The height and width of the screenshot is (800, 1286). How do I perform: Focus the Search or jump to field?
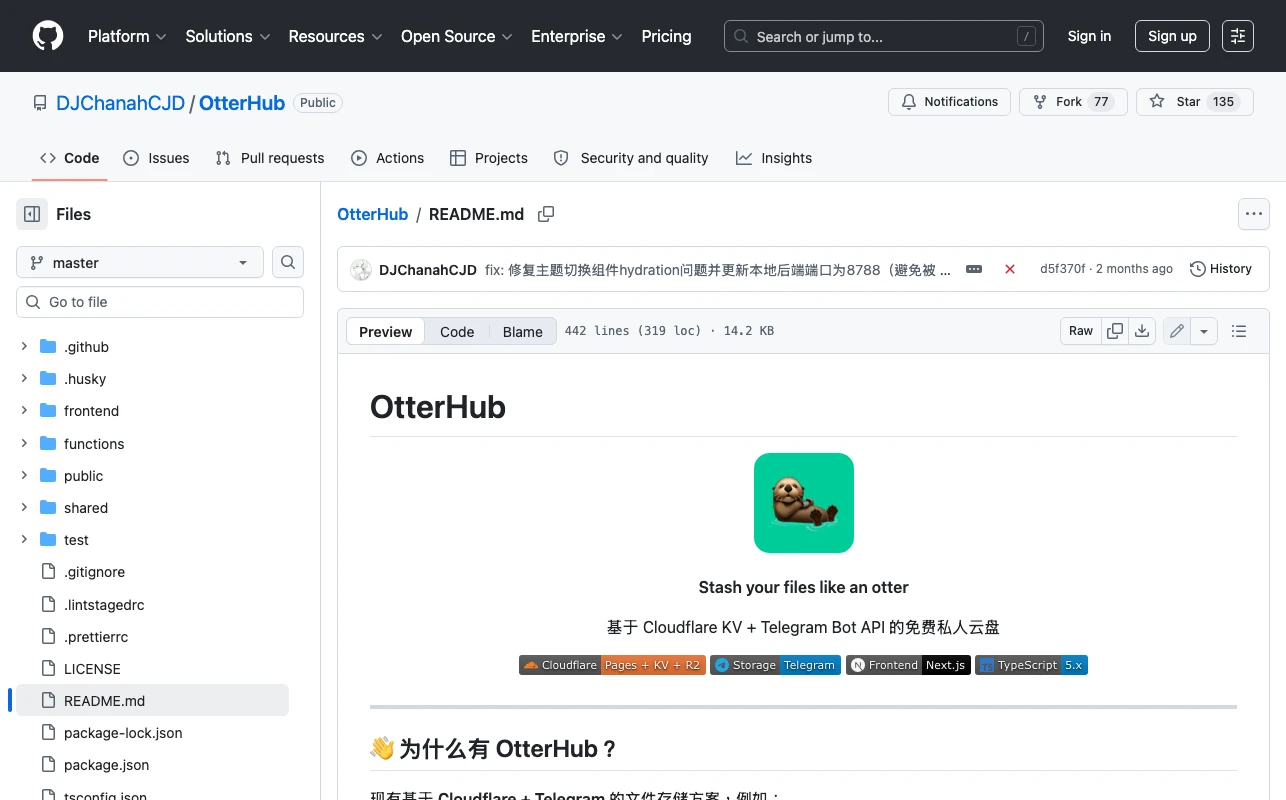pyautogui.click(x=884, y=36)
